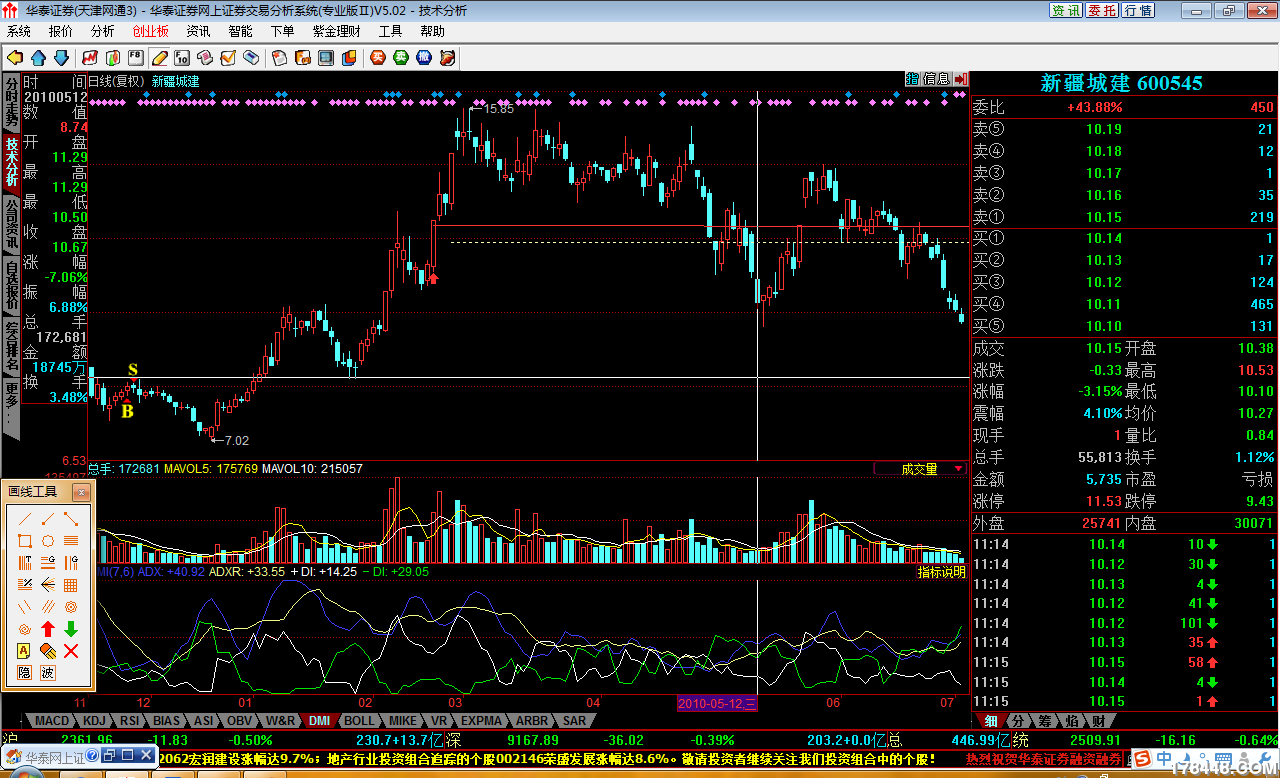This screenshot has height=778, width=1280.
Task: Place a green down arrow marker
Action: [x=71, y=628]
